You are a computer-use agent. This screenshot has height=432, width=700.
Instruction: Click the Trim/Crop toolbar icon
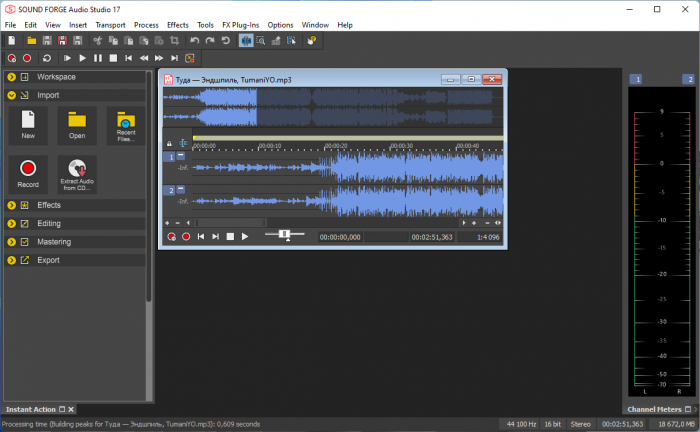pyautogui.click(x=175, y=41)
